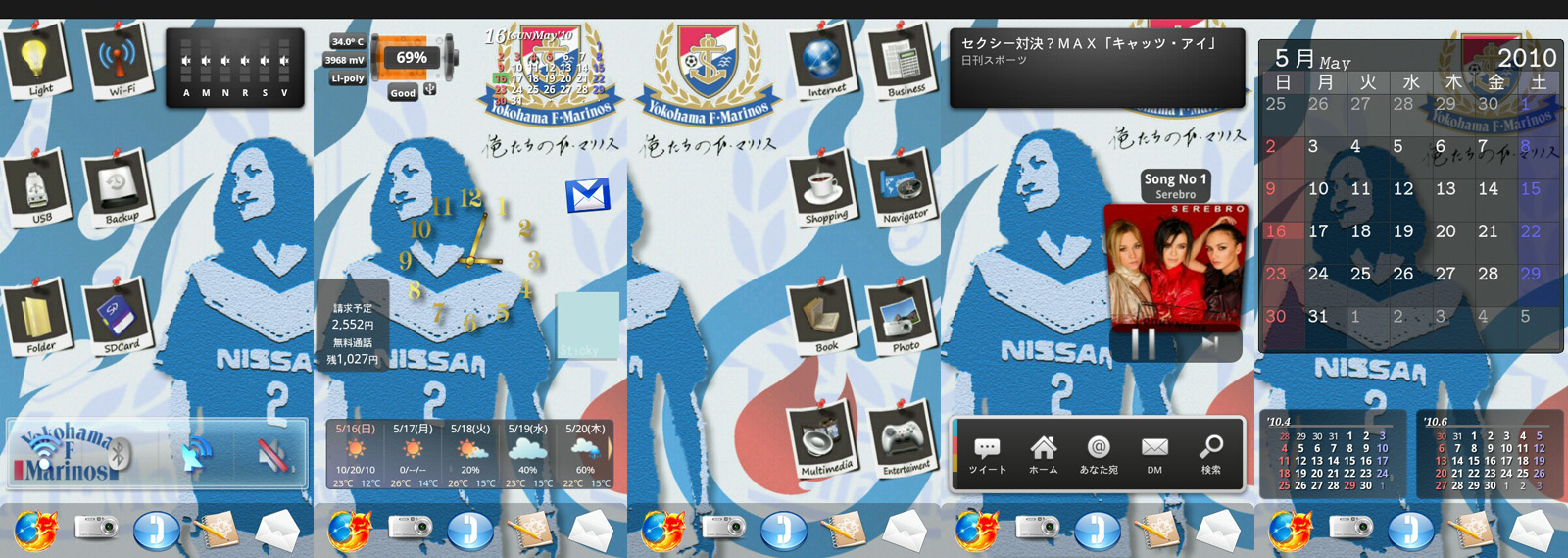Screen dimensions: 1568x558
Task: Launch Firefox in dock below Light folder screen
Action: (x=36, y=531)
